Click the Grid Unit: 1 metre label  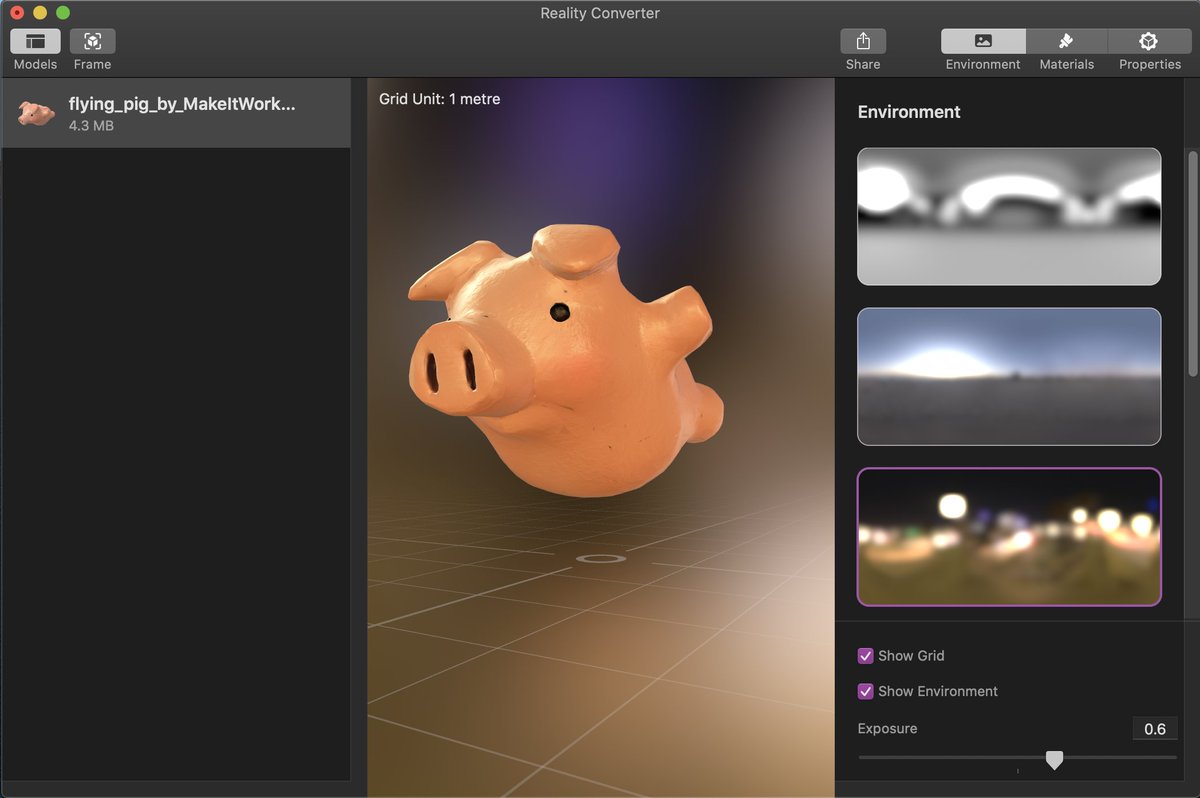[440, 99]
